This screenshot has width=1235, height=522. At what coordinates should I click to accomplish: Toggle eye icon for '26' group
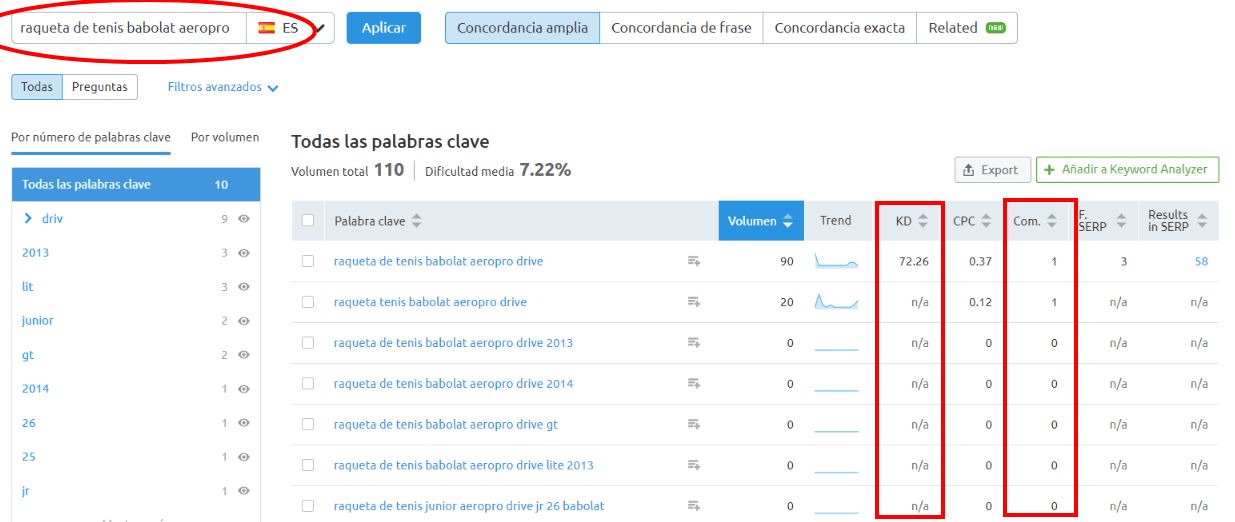coord(243,422)
